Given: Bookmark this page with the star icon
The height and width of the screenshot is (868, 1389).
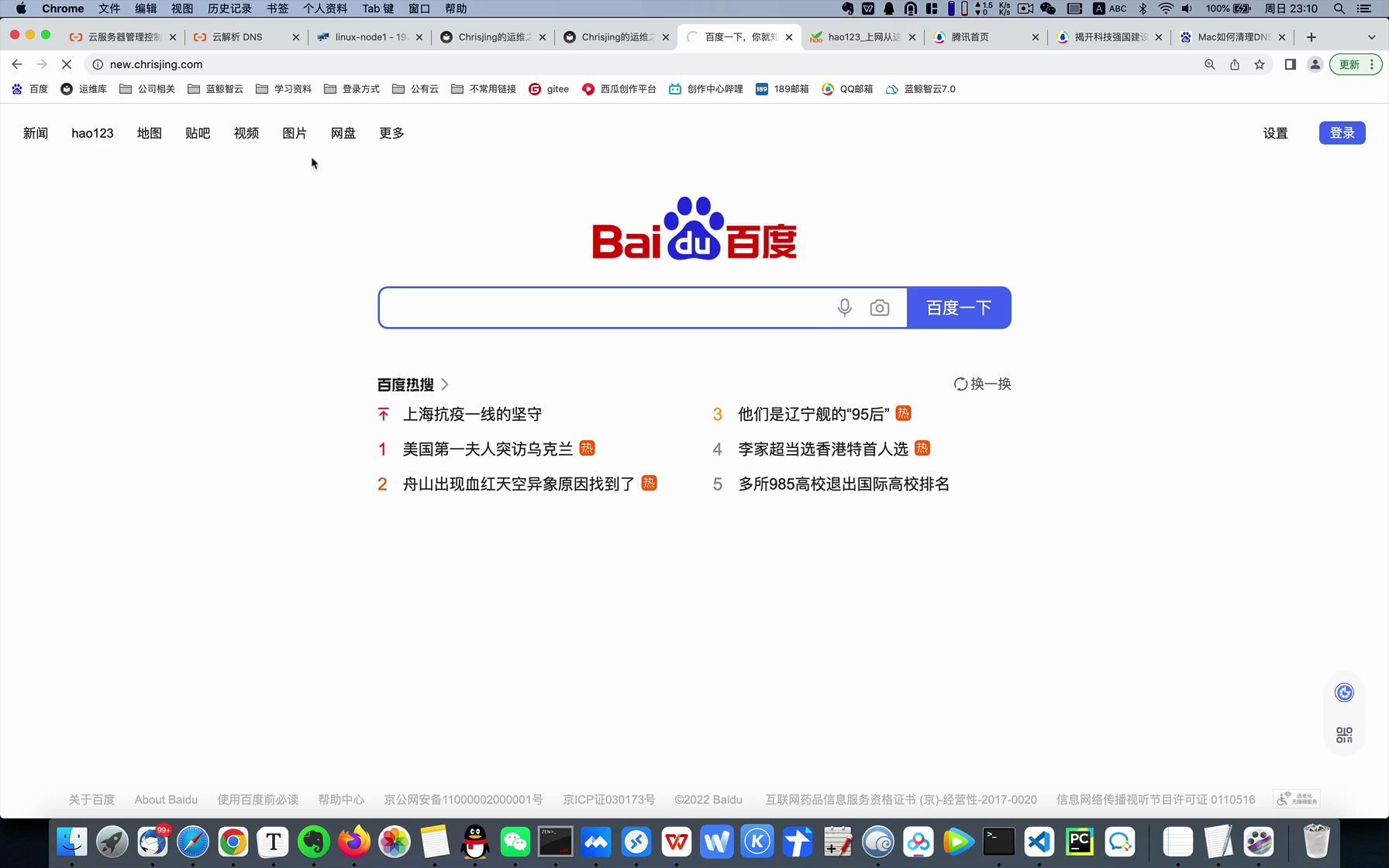Looking at the screenshot, I should [x=1260, y=64].
